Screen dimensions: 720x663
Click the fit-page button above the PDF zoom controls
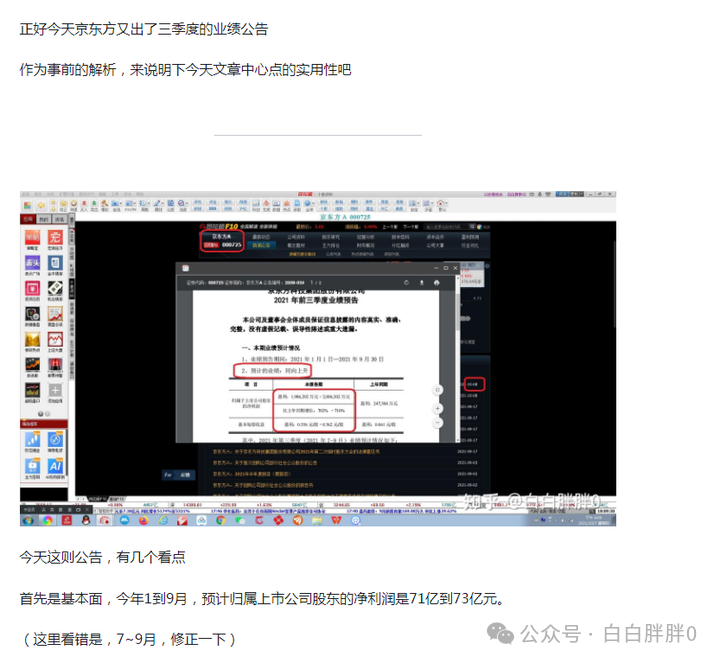438,390
